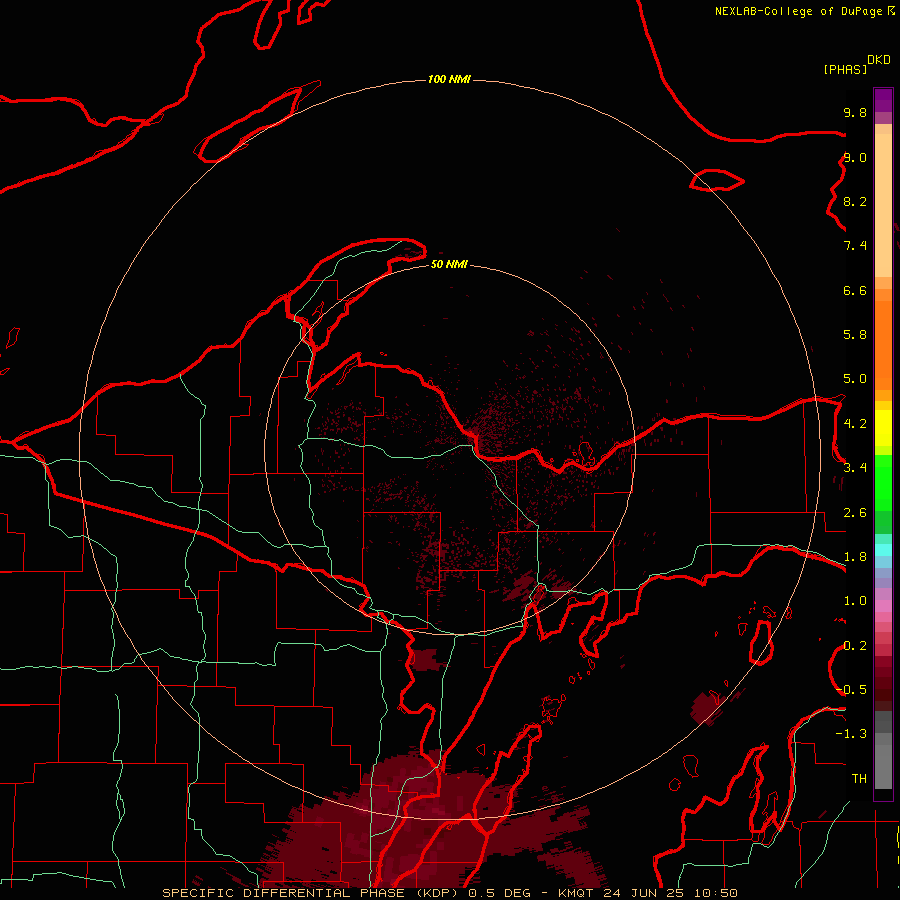Screen dimensions: 900x900
Task: Pick the pink band of the color scale
Action: click(883, 606)
